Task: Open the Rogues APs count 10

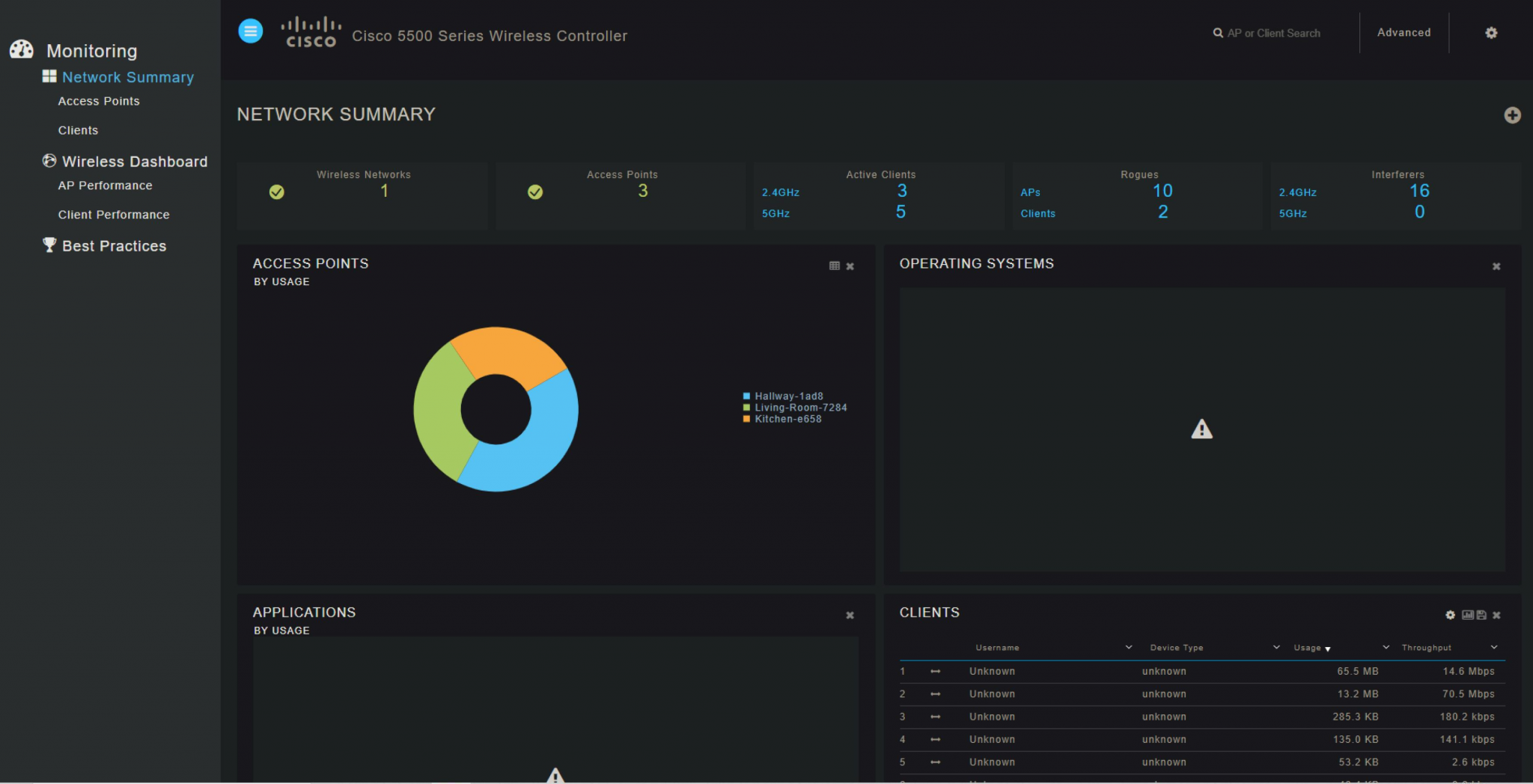Action: [x=1162, y=191]
